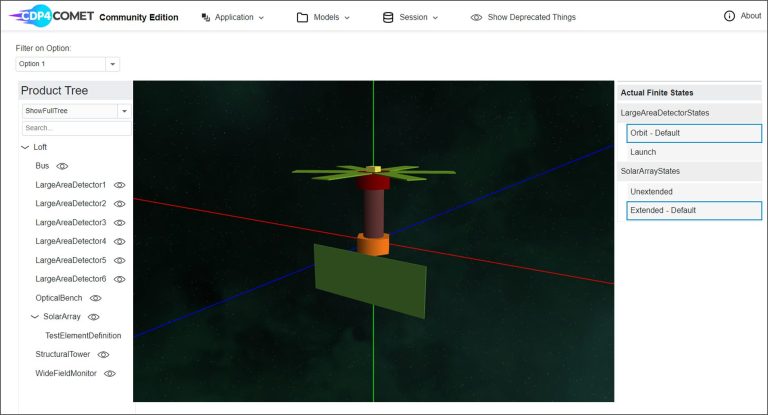The height and width of the screenshot is (415, 768).
Task: Toggle visibility of LargeAreaDetector4
Action: pos(120,241)
